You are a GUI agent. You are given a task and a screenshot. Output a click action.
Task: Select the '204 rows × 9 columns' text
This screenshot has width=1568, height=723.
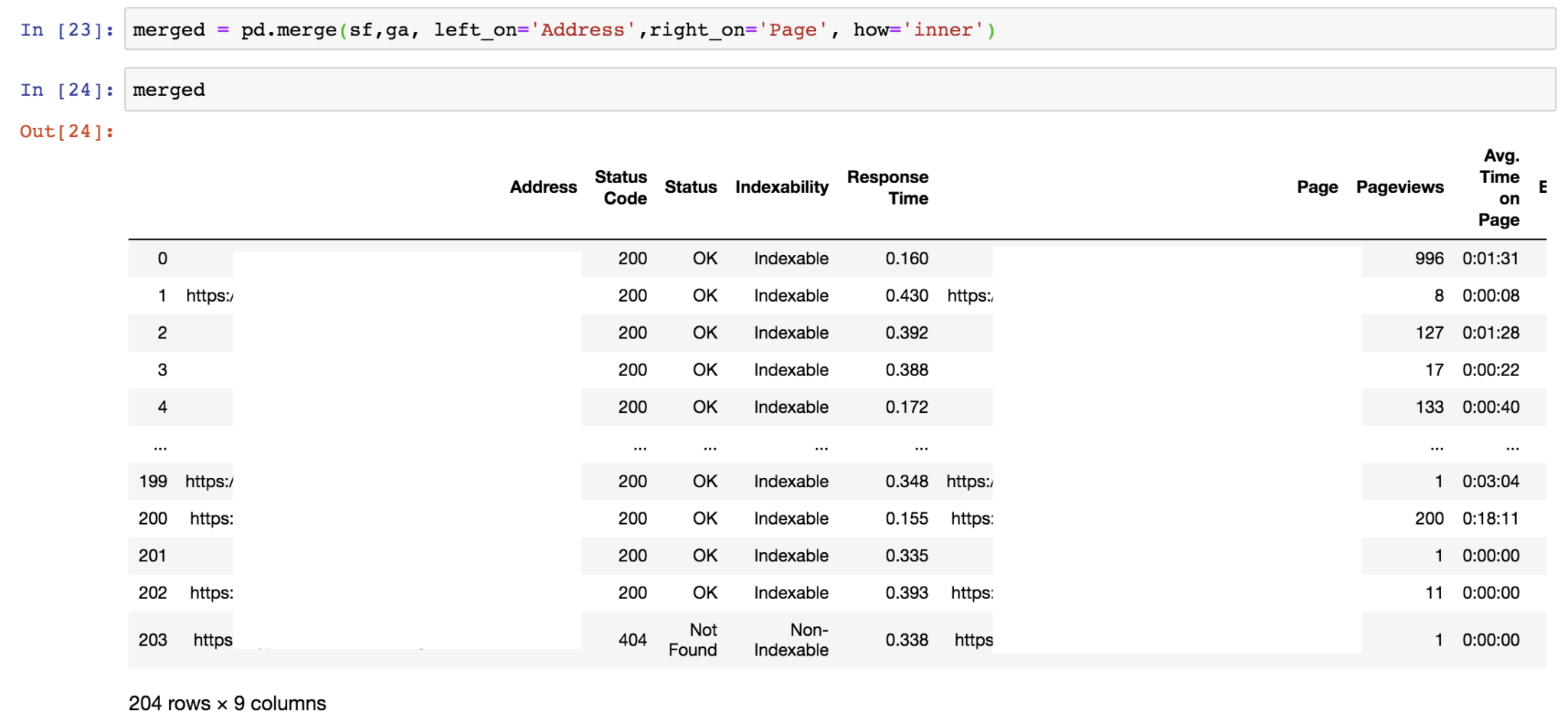pyautogui.click(x=227, y=702)
